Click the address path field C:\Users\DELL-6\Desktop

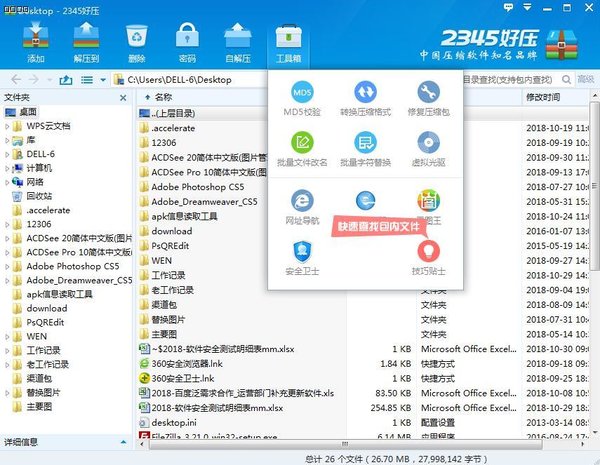click(x=191, y=80)
